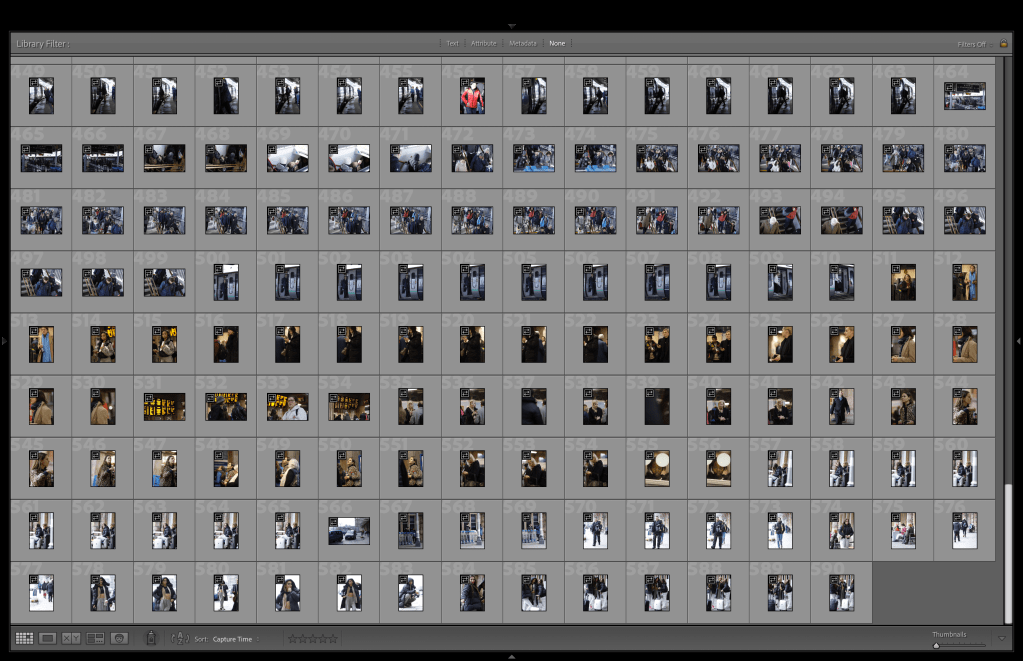Screen dimensions: 1023x661
Task: Open the toolbar content menu arrow
Action: [x=1003, y=638]
